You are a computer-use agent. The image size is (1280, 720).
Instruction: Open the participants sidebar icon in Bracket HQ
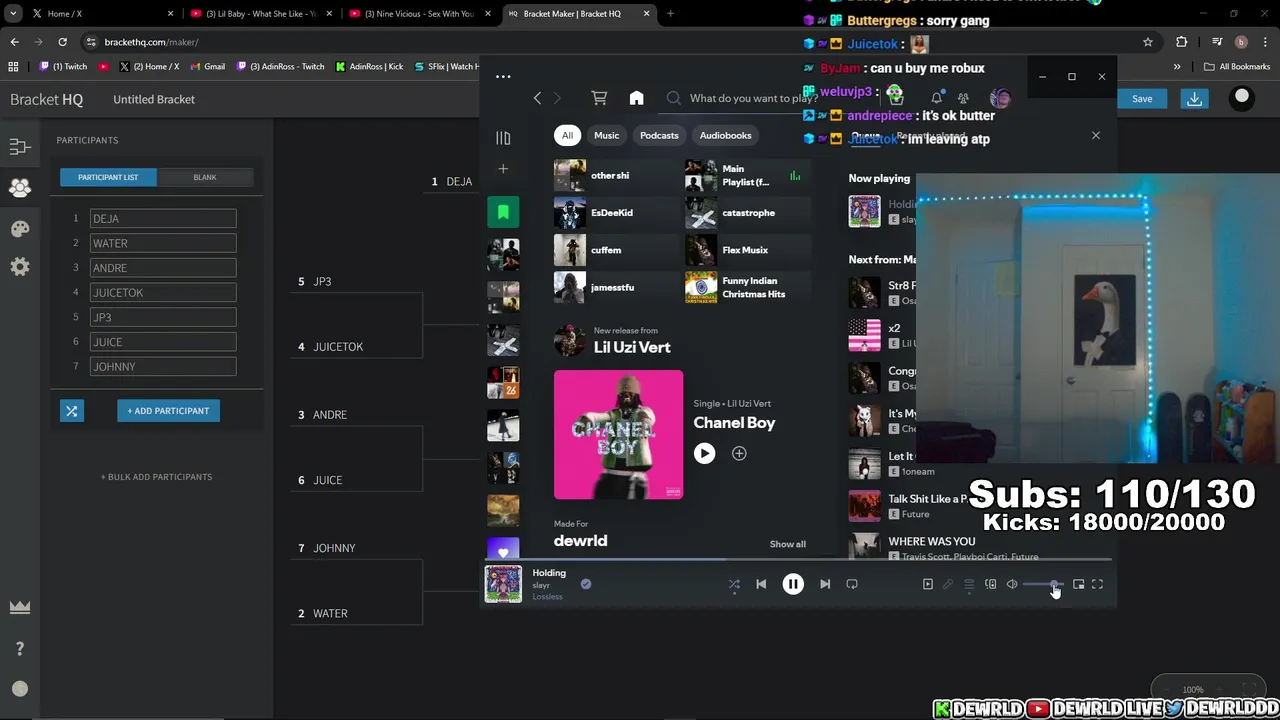[20, 187]
